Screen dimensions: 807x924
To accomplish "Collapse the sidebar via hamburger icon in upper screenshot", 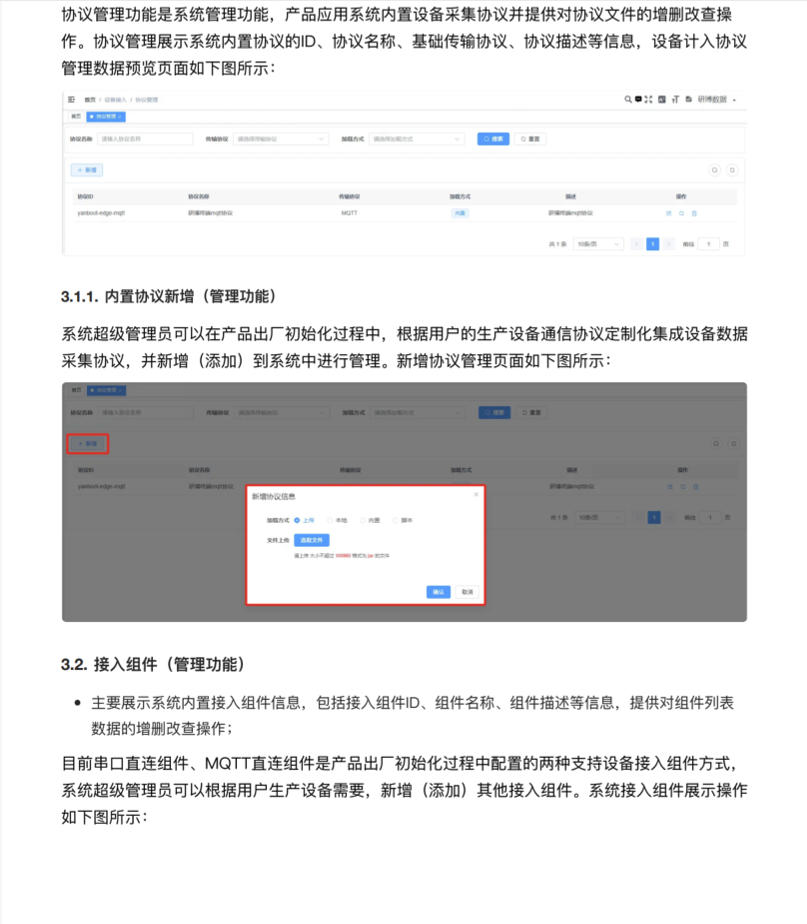I will (71, 100).
